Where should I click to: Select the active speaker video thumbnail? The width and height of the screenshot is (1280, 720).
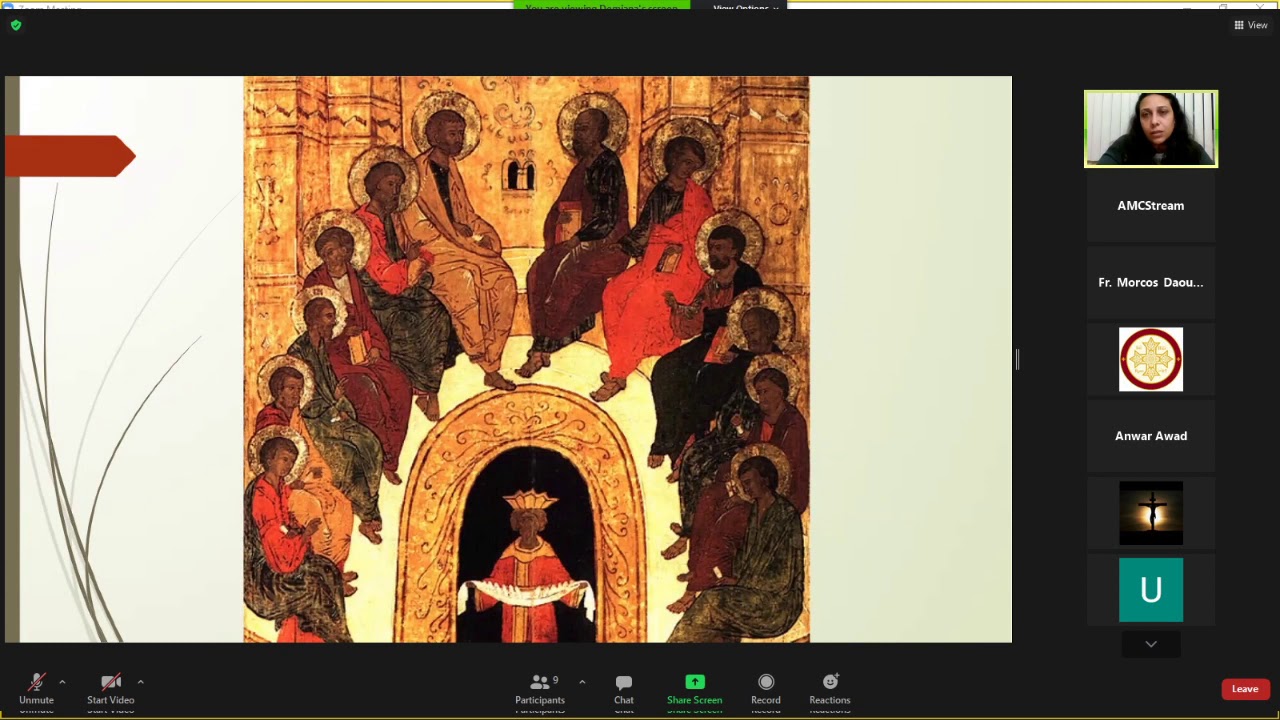pyautogui.click(x=1151, y=129)
